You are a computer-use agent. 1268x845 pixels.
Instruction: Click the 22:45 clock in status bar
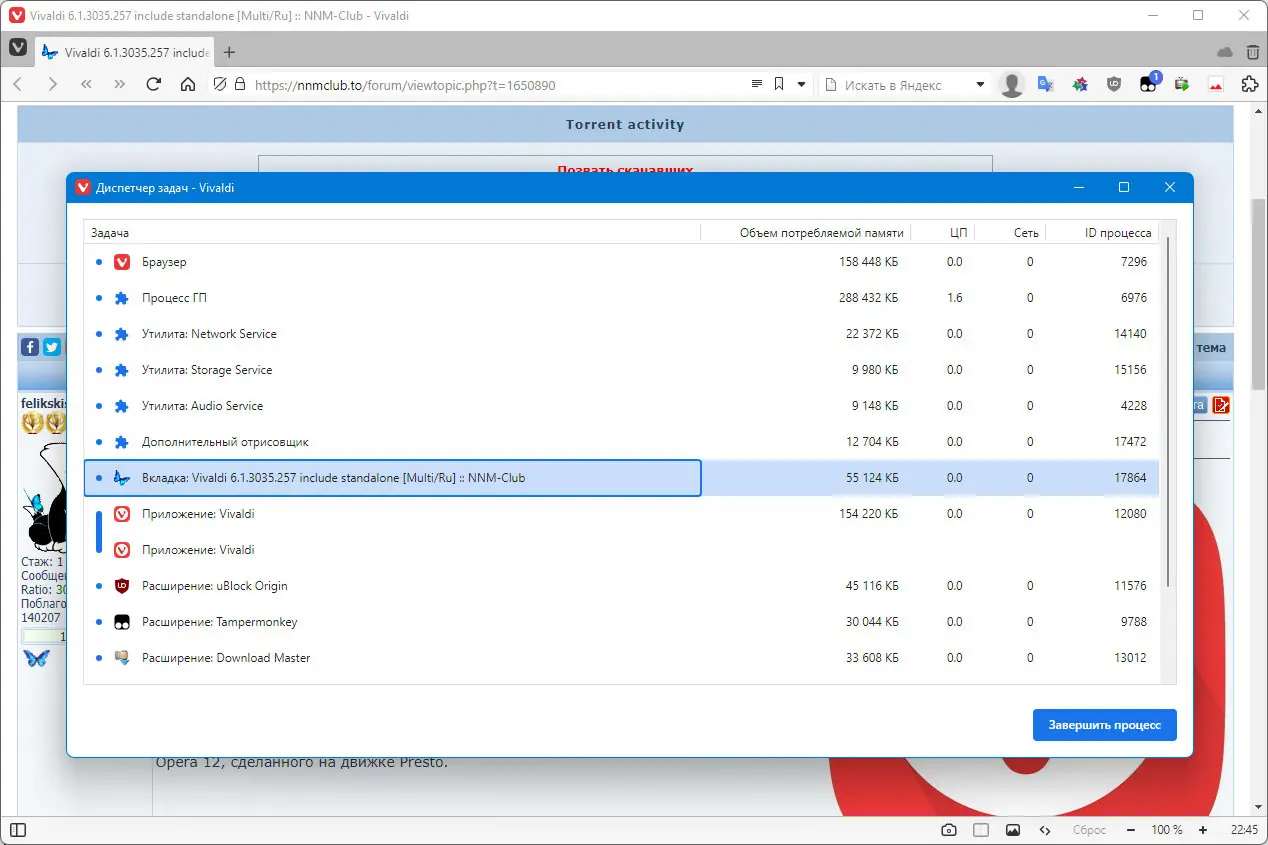(1244, 830)
